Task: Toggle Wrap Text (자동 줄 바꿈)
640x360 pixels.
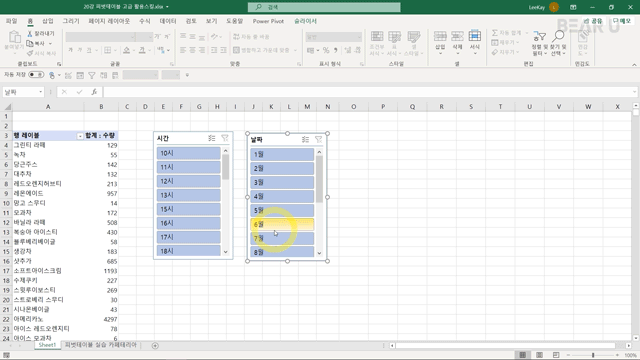Action: pos(251,36)
